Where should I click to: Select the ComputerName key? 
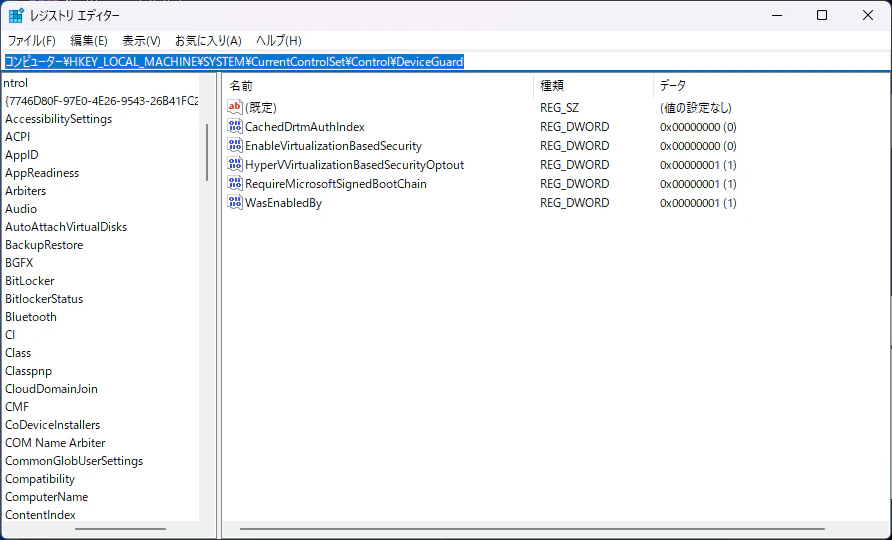(x=47, y=497)
